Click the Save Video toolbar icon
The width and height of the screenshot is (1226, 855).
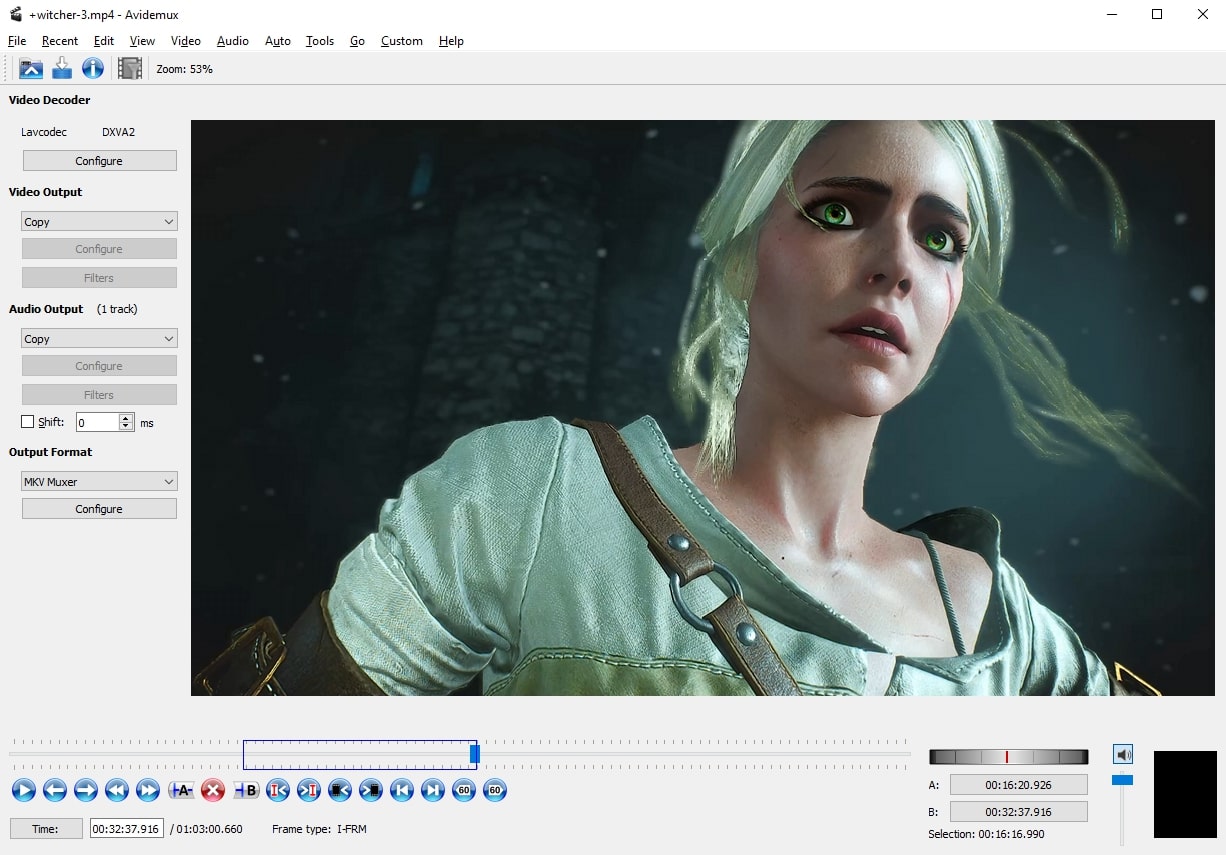click(x=62, y=68)
